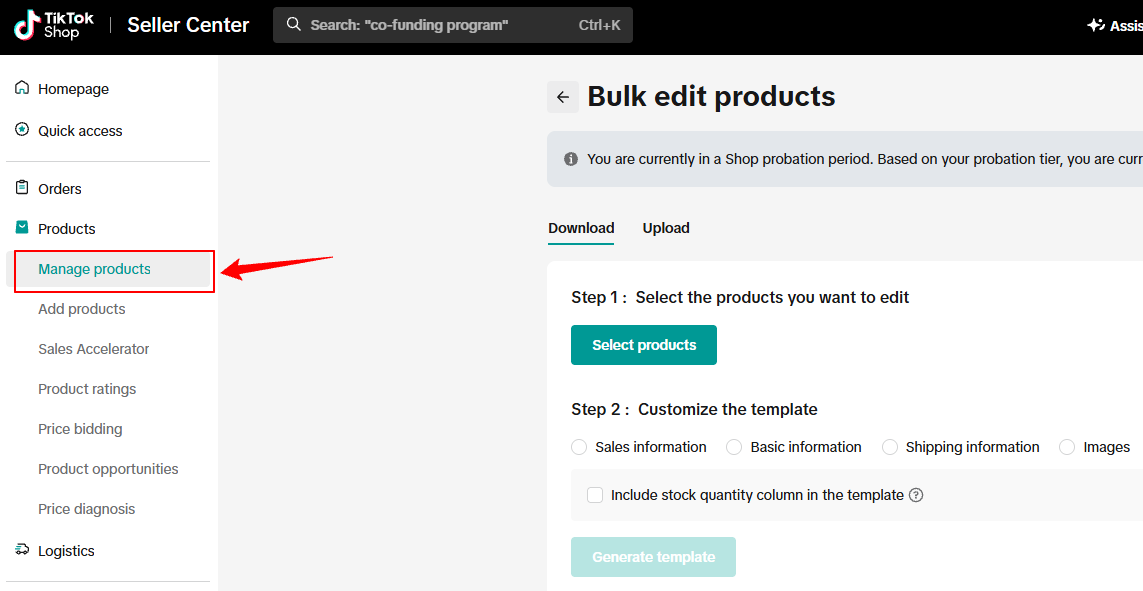Click the Shop probation period notice text
Image resolution: width=1143 pixels, height=591 pixels.
pyautogui.click(x=865, y=159)
